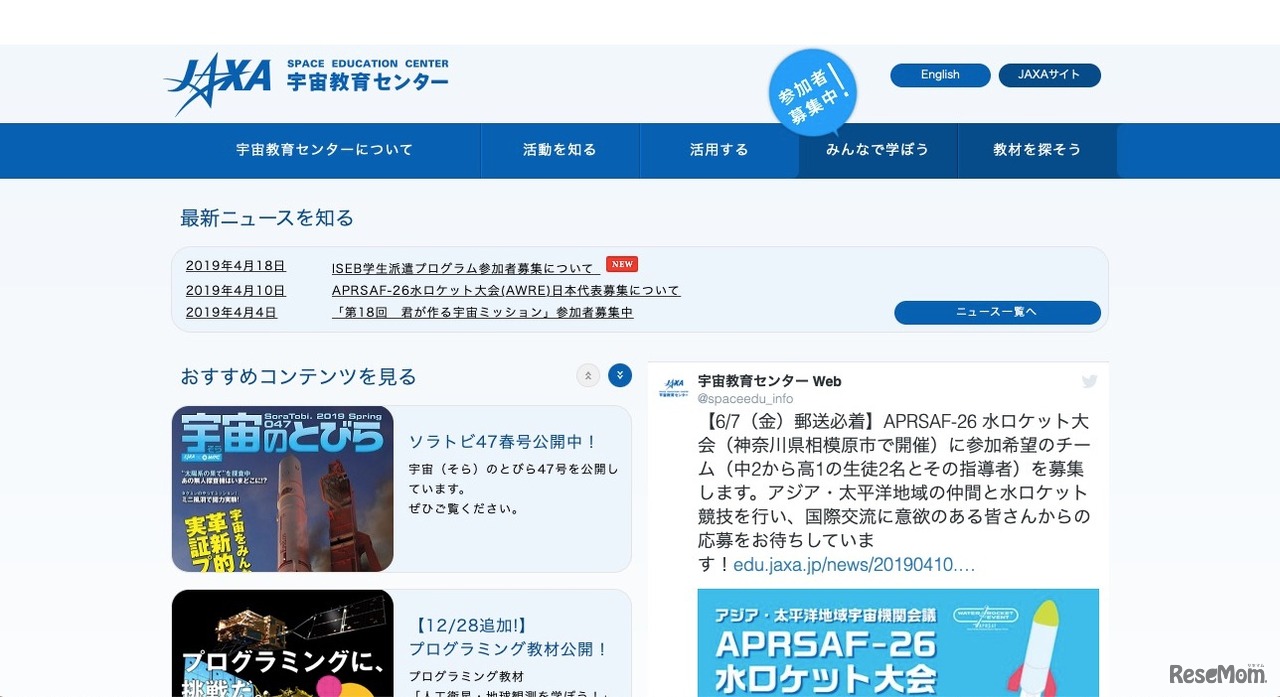Open the 活動を知る navigation tab

pyautogui.click(x=560, y=150)
